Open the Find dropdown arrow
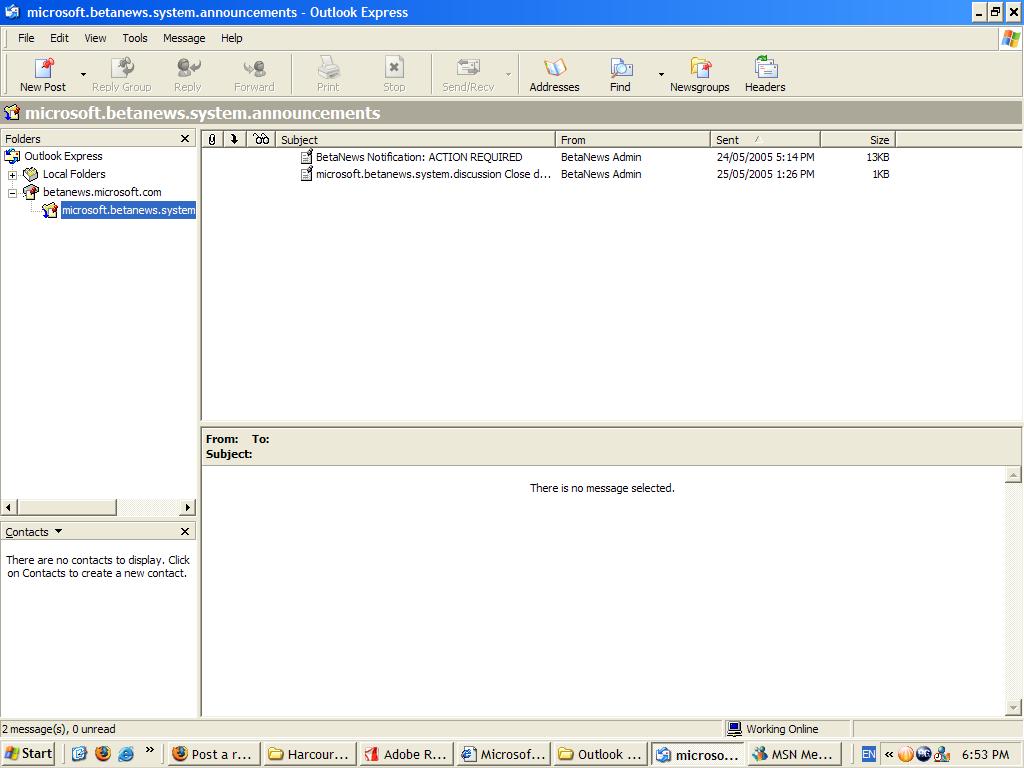The width and height of the screenshot is (1024, 768). click(x=661, y=74)
